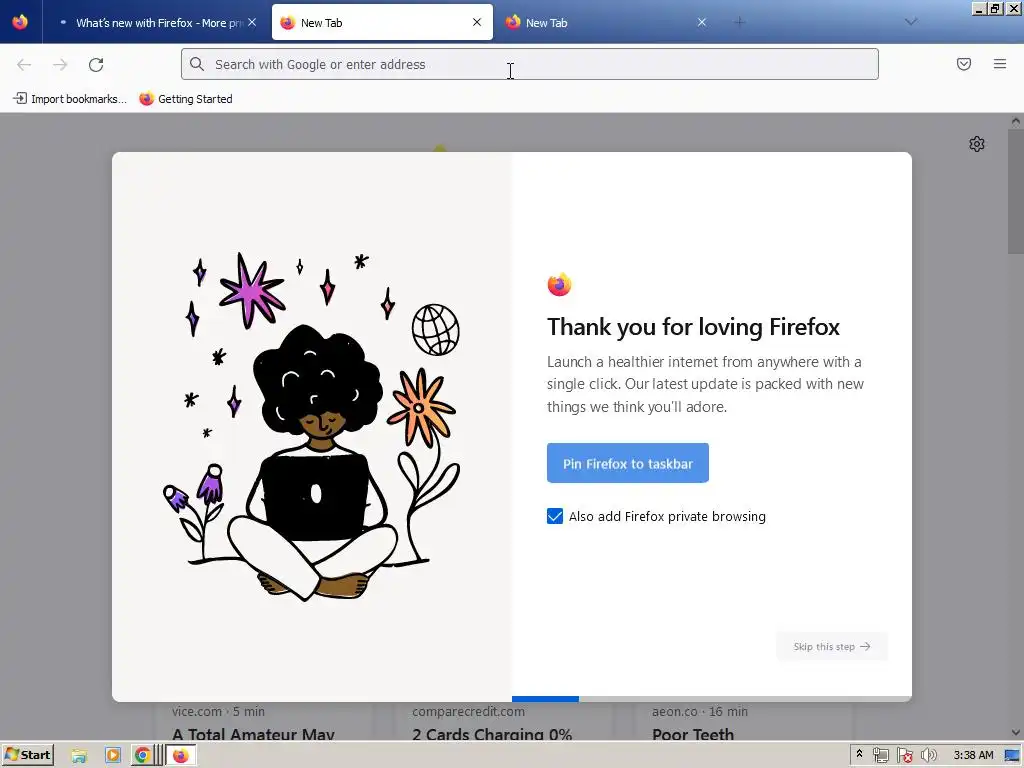Close the third New Tab
The height and width of the screenshot is (768, 1024).
701,22
